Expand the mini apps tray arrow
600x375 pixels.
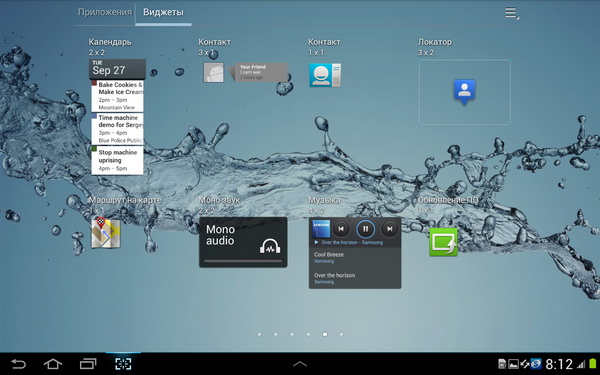pyautogui.click(x=300, y=364)
